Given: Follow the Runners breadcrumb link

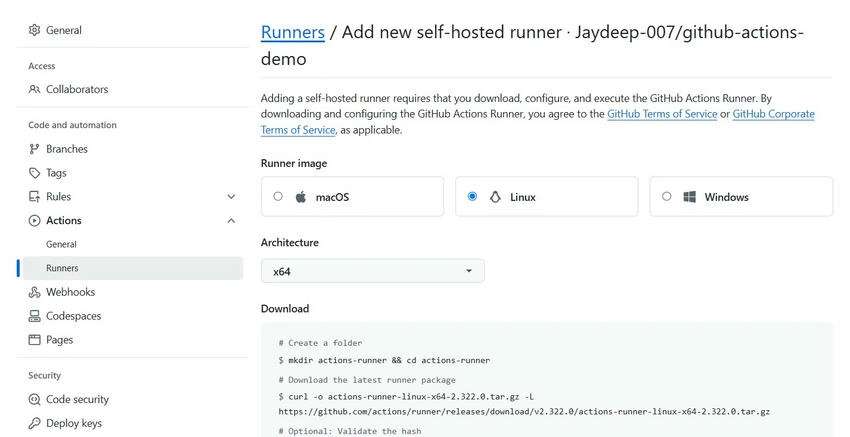Looking at the screenshot, I should pyautogui.click(x=293, y=32).
